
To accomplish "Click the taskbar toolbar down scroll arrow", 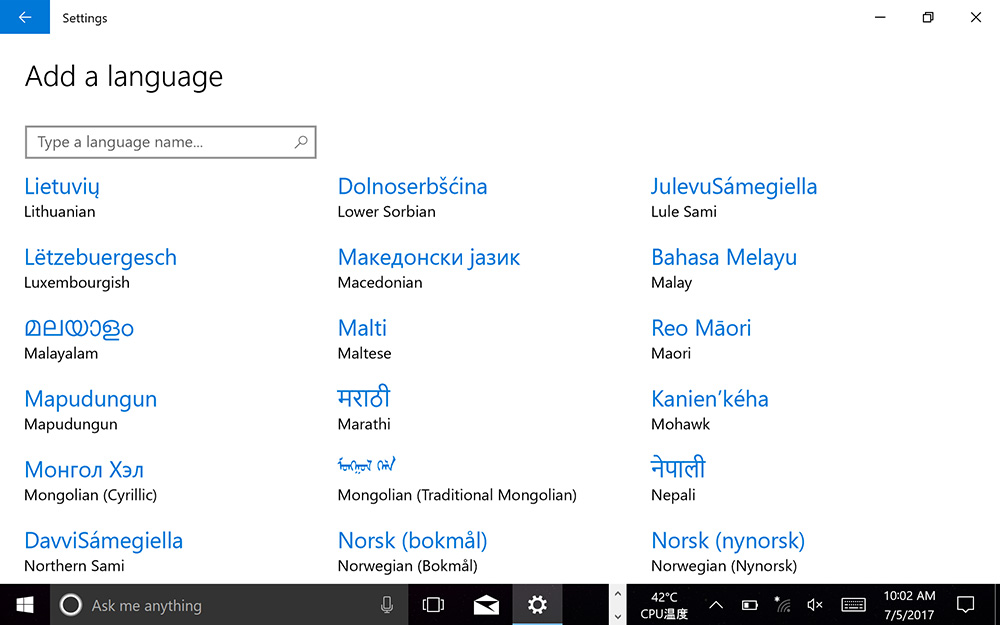I will [x=617, y=617].
